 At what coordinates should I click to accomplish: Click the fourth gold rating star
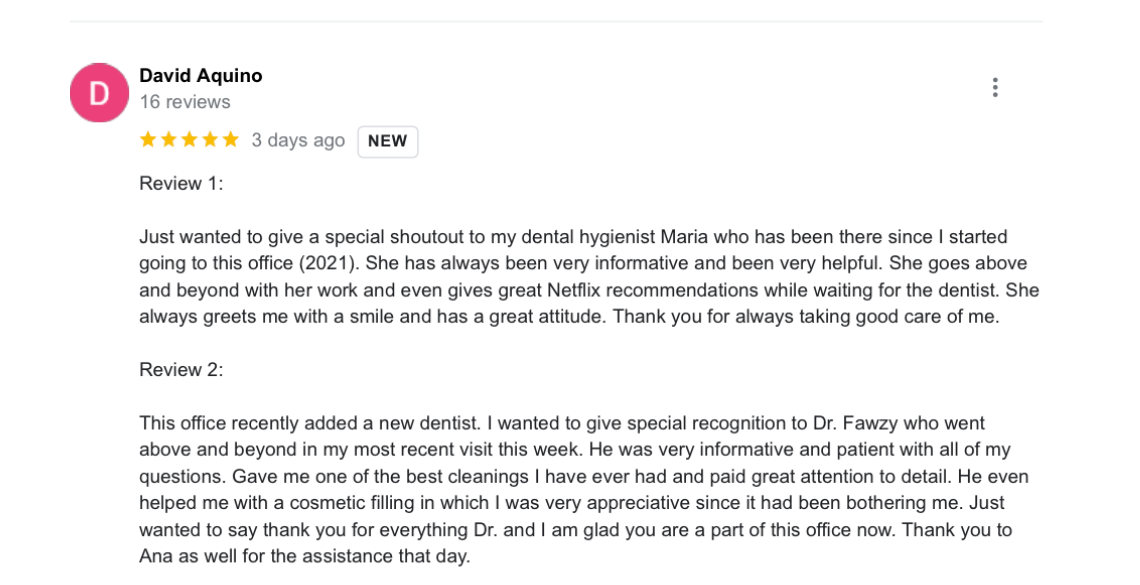coord(210,140)
